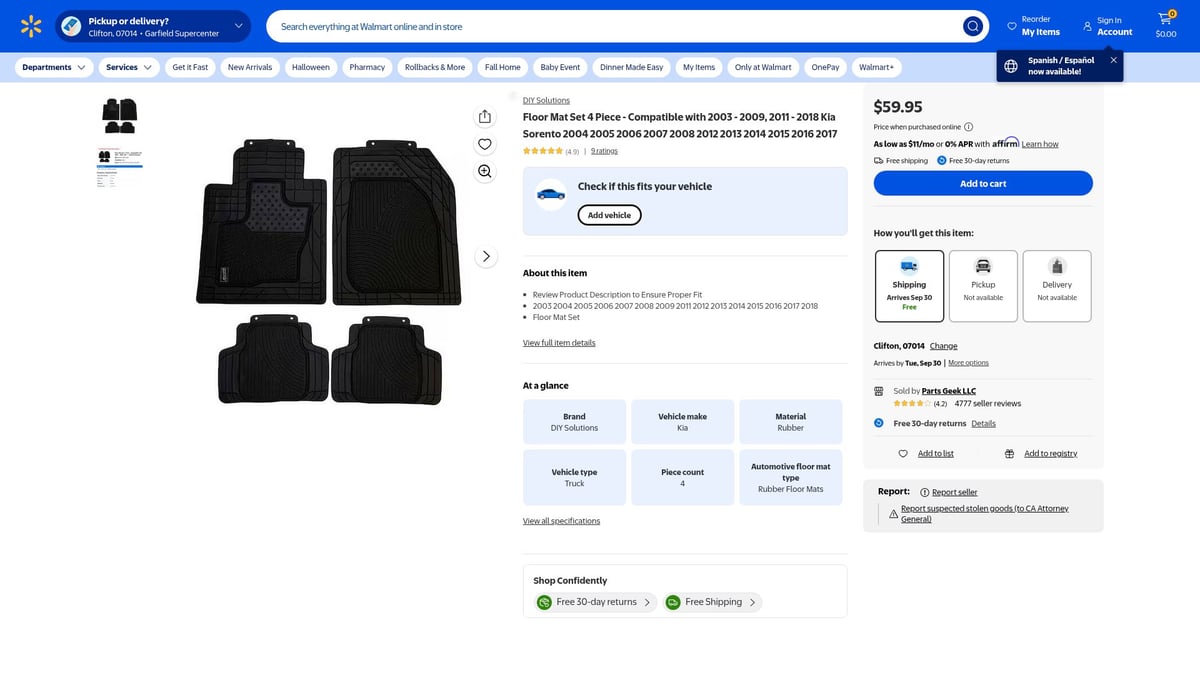Open the New Arrivals tab
The image size is (1200, 675).
(x=250, y=67)
